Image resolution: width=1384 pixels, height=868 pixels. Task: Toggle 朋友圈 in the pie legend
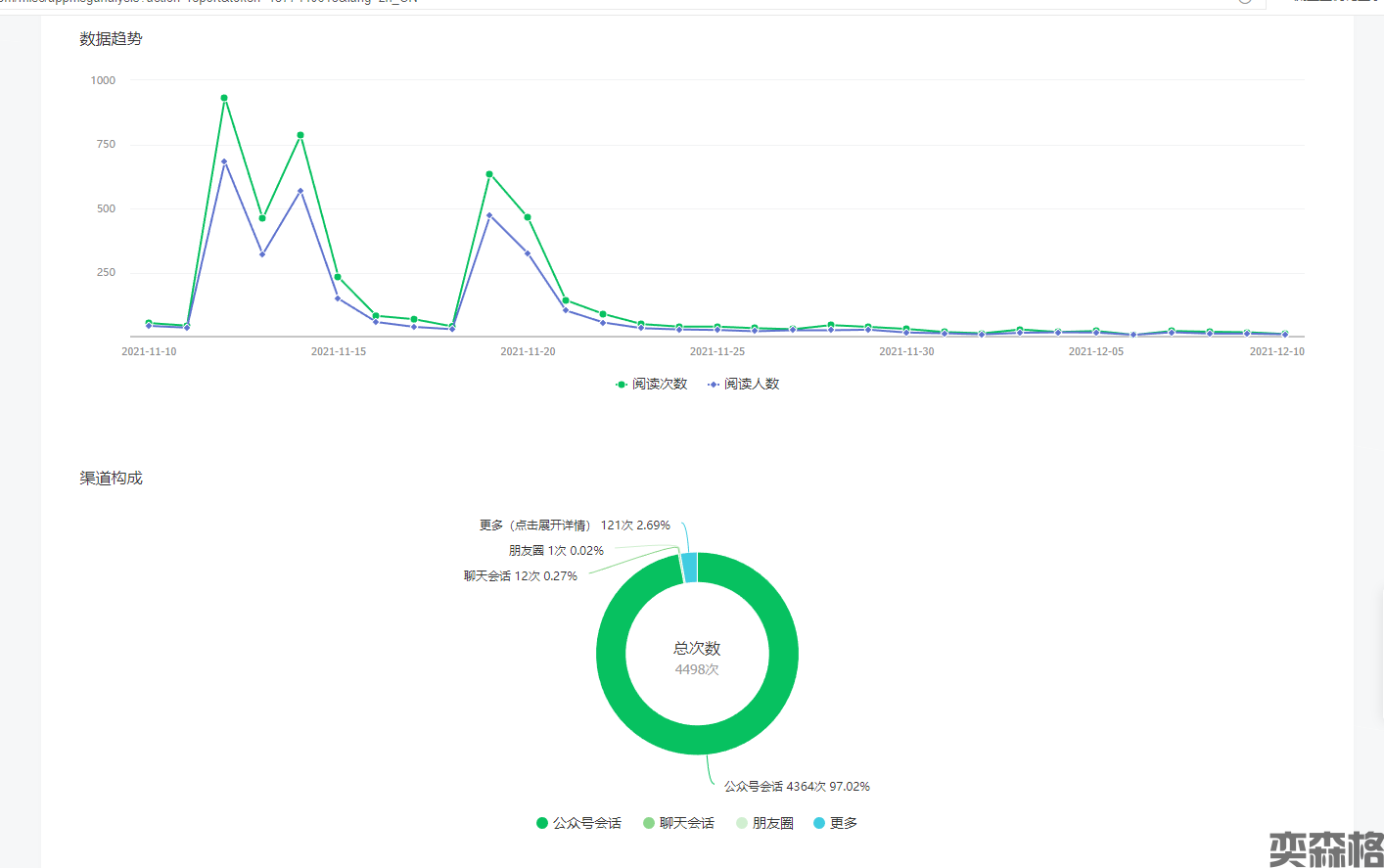764,823
